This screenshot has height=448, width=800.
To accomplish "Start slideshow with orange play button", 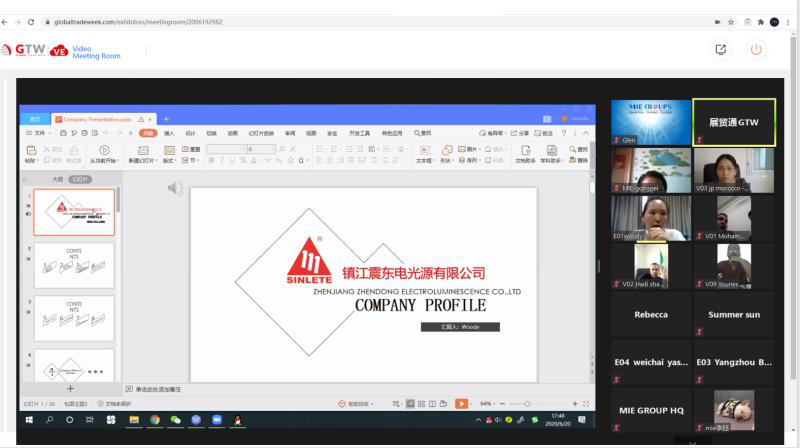I will coord(461,403).
